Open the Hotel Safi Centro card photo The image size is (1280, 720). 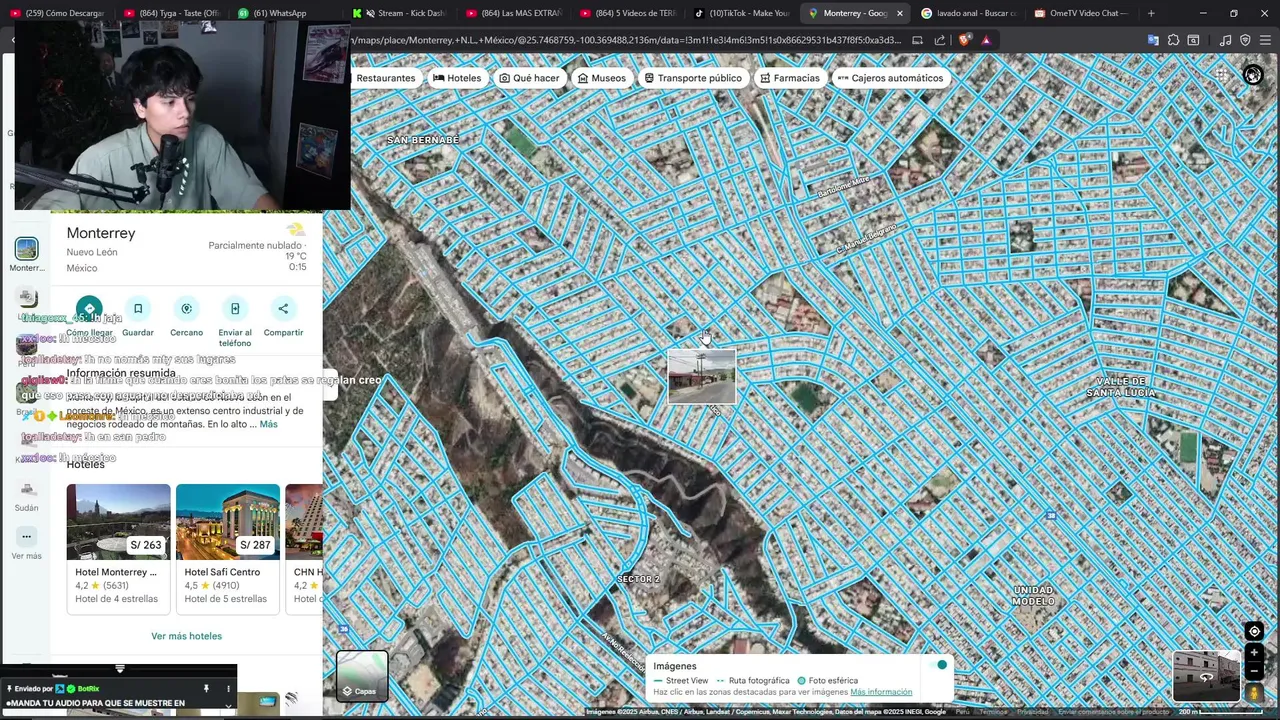pos(228,522)
